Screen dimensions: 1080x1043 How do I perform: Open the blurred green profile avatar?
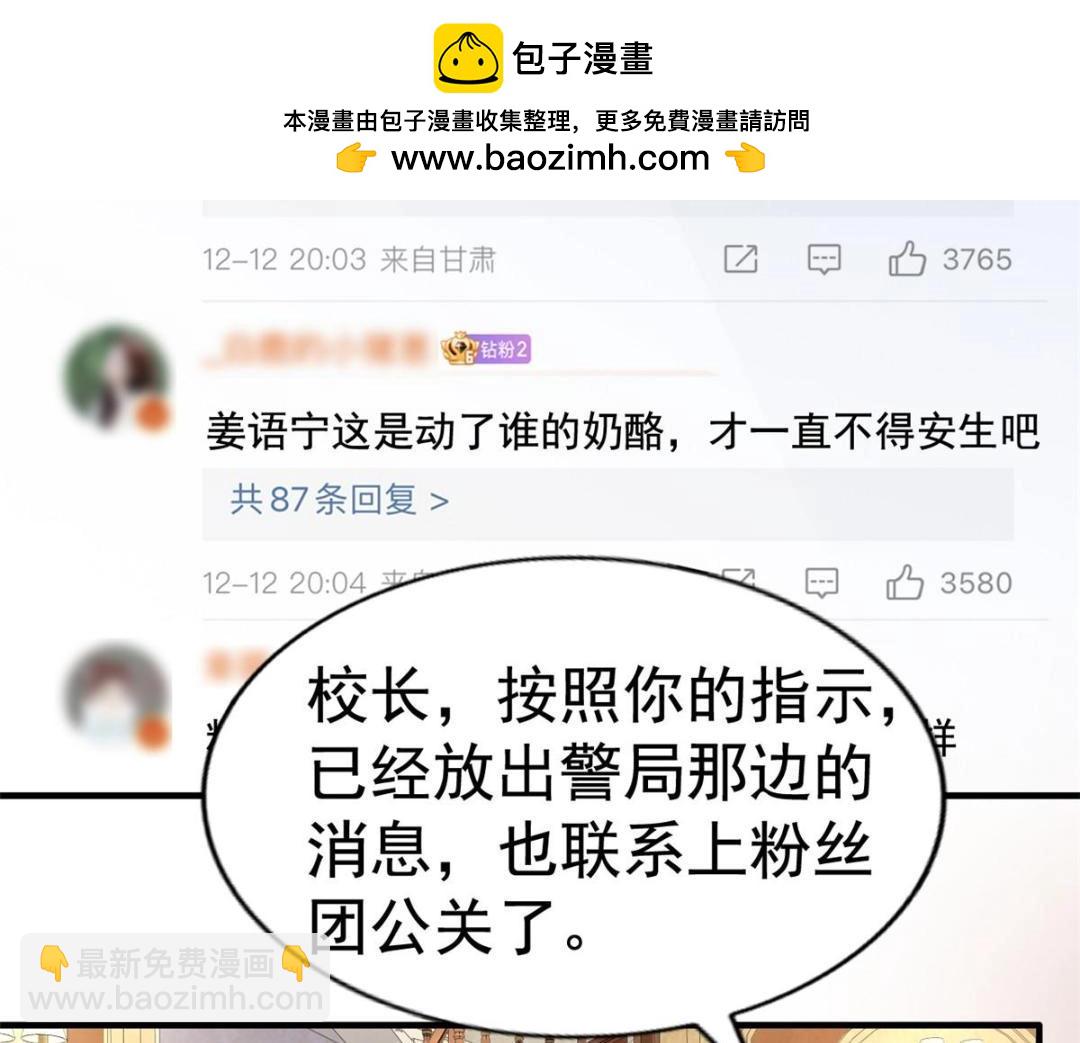click(116, 378)
